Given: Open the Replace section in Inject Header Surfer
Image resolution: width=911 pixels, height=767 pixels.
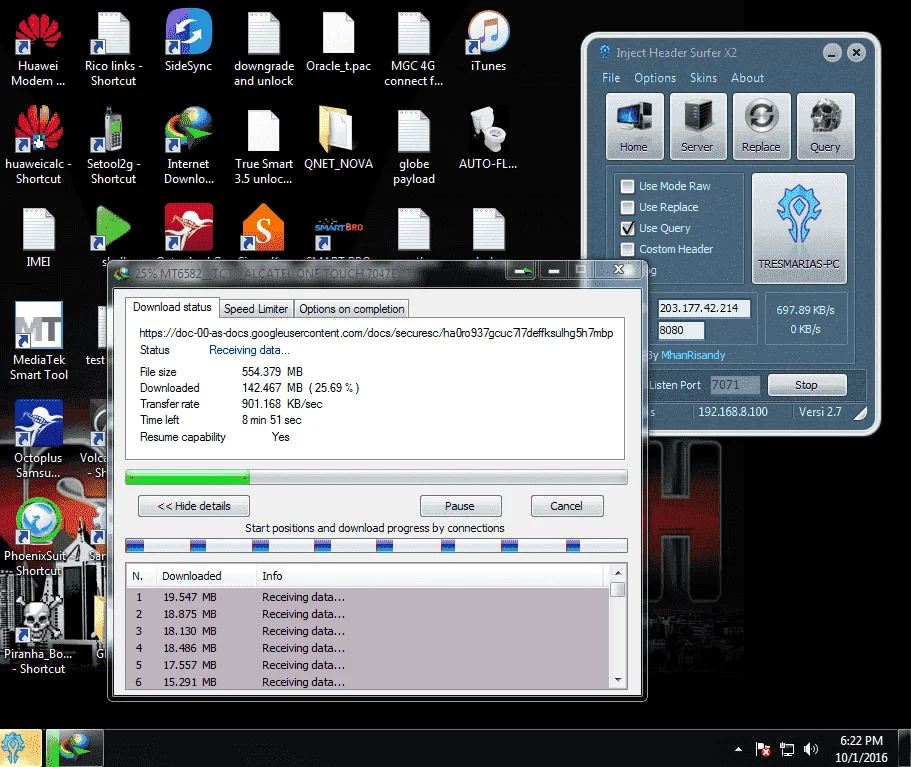Looking at the screenshot, I should pos(761,126).
